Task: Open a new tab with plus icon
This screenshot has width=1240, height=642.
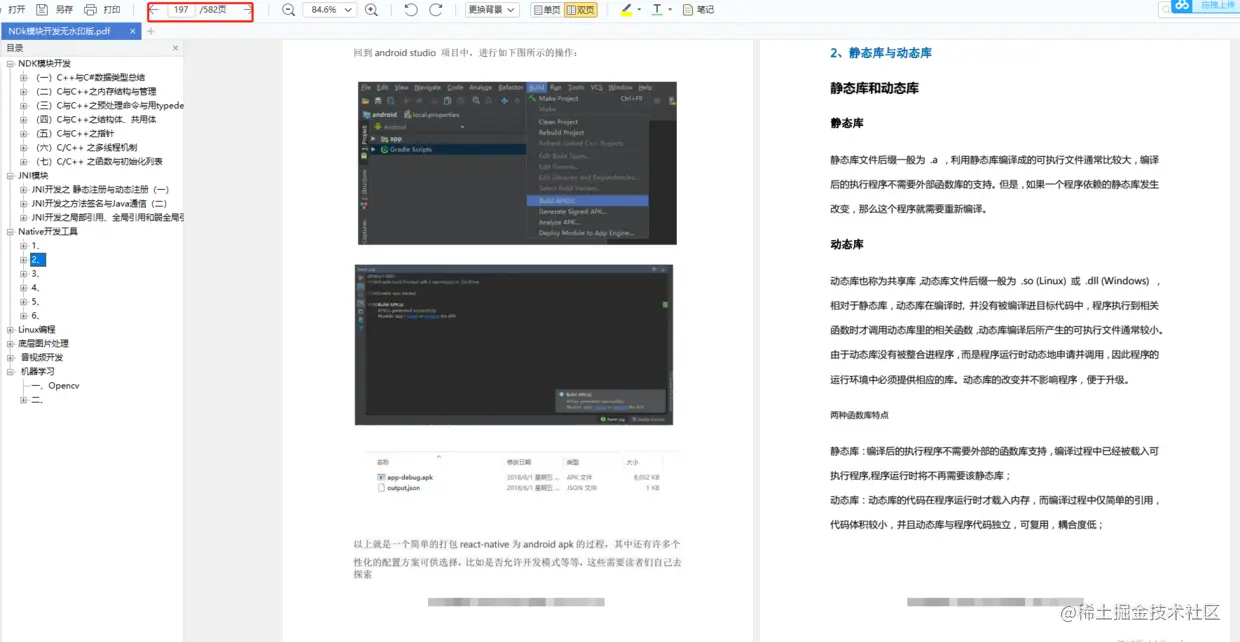Action: [x=151, y=31]
